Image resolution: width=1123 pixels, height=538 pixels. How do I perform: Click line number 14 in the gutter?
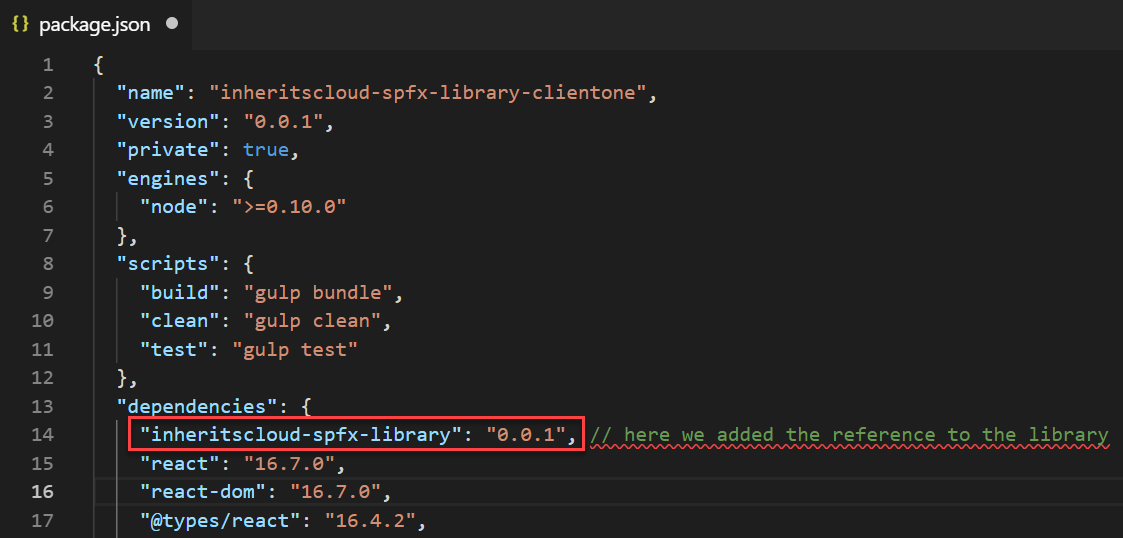pyautogui.click(x=43, y=435)
